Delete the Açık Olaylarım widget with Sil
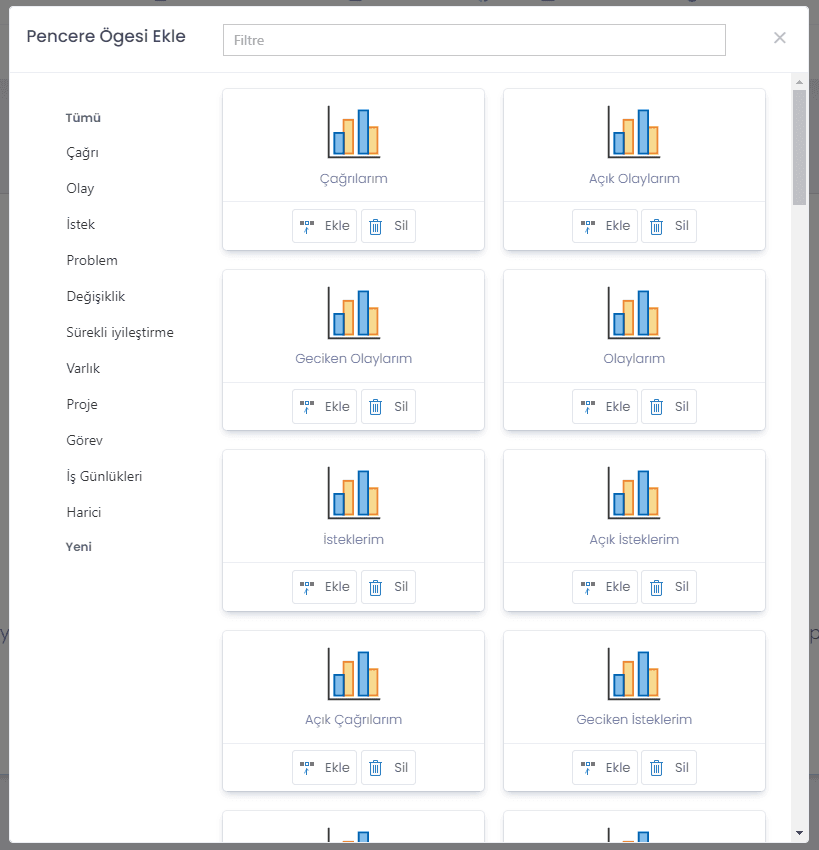Viewport: 819px width, 850px height. (669, 226)
